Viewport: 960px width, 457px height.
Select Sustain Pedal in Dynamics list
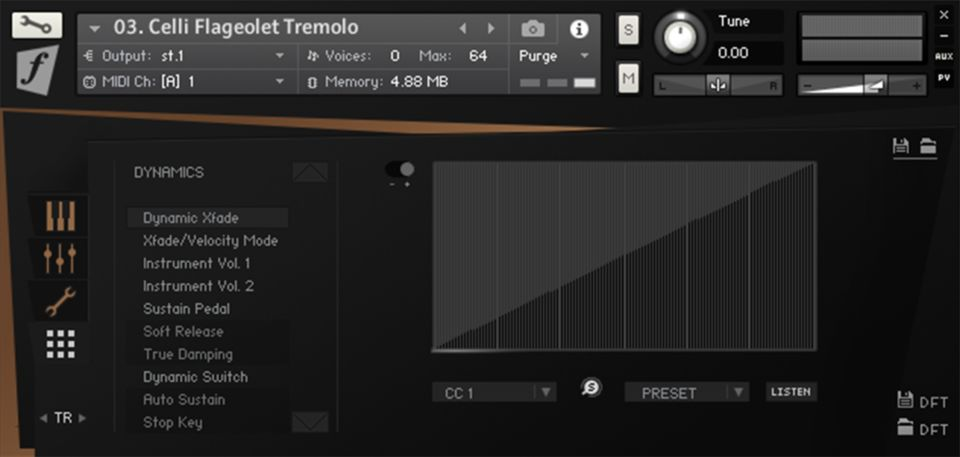coord(187,309)
